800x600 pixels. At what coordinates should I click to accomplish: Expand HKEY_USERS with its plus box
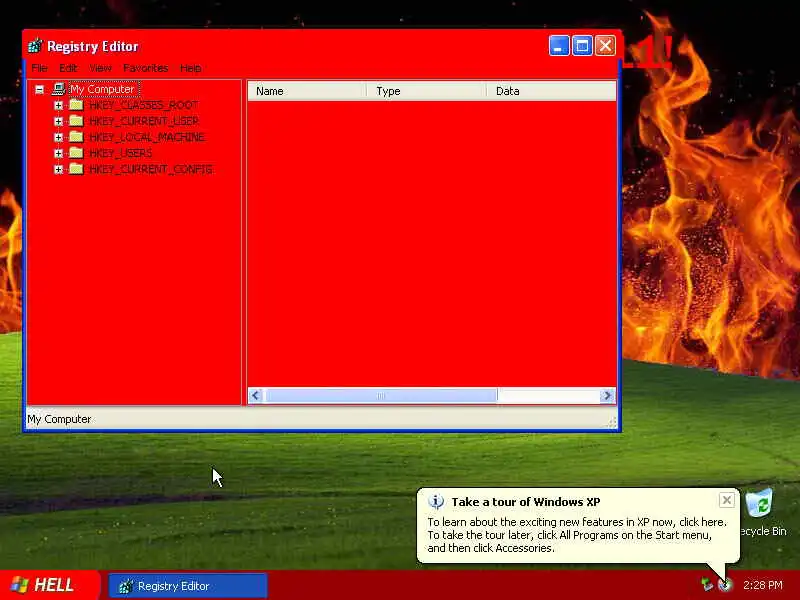58,153
